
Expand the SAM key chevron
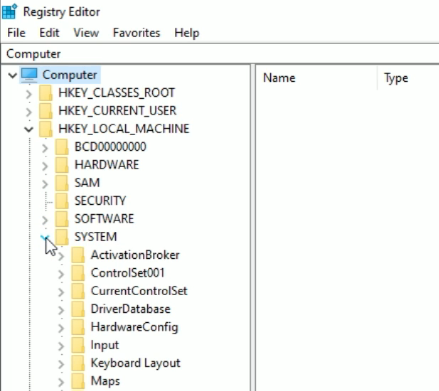(x=45, y=184)
